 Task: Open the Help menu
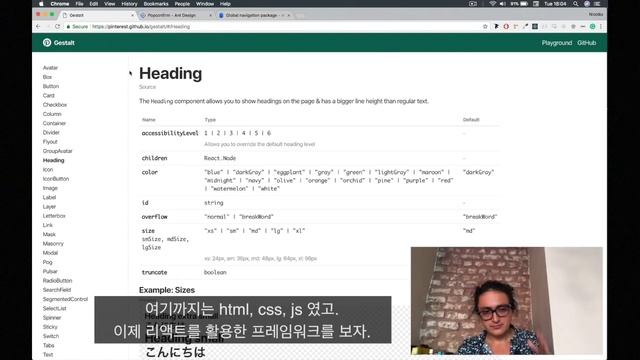[225, 4]
